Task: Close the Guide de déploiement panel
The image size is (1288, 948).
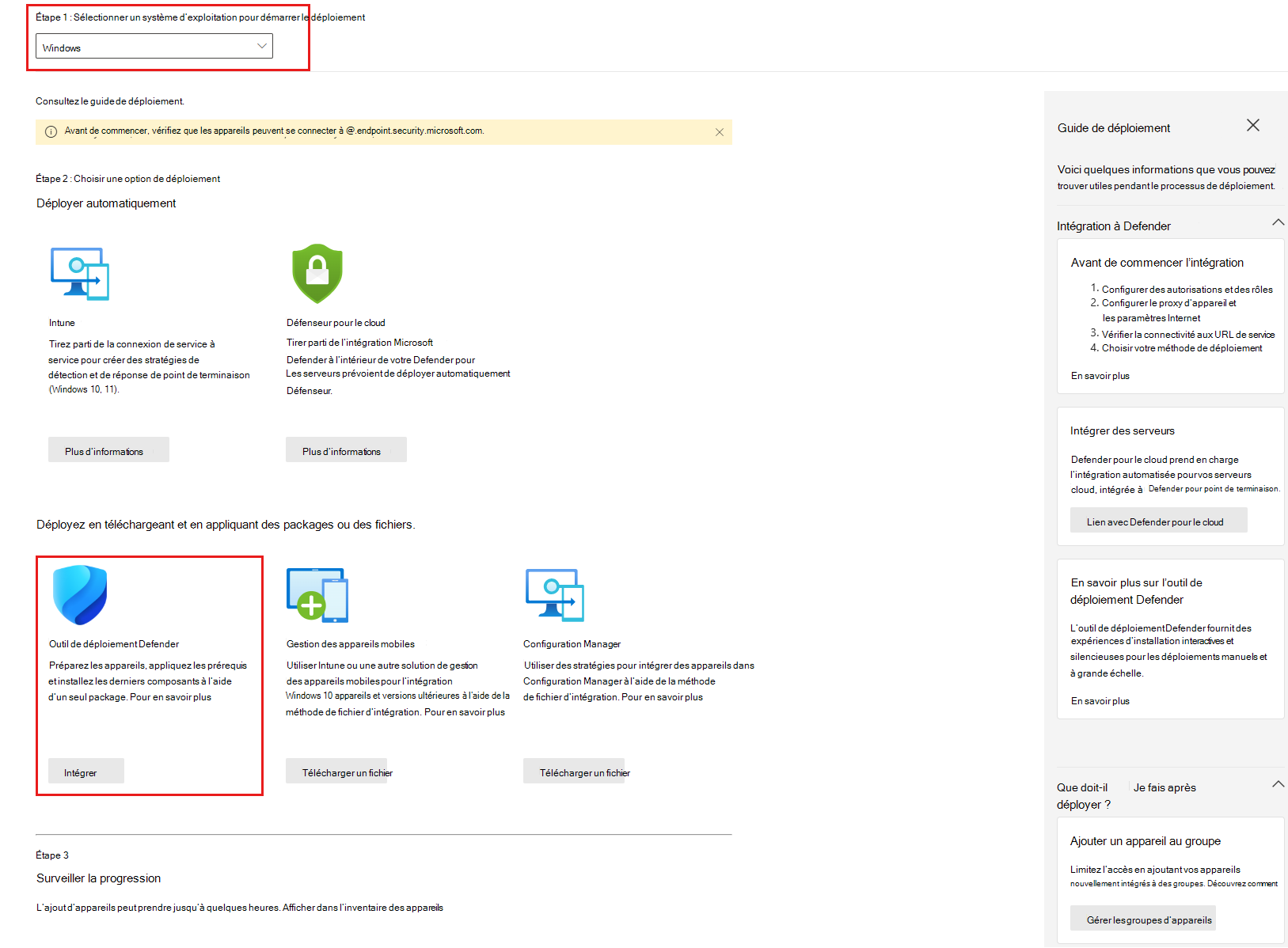Action: tap(1253, 125)
